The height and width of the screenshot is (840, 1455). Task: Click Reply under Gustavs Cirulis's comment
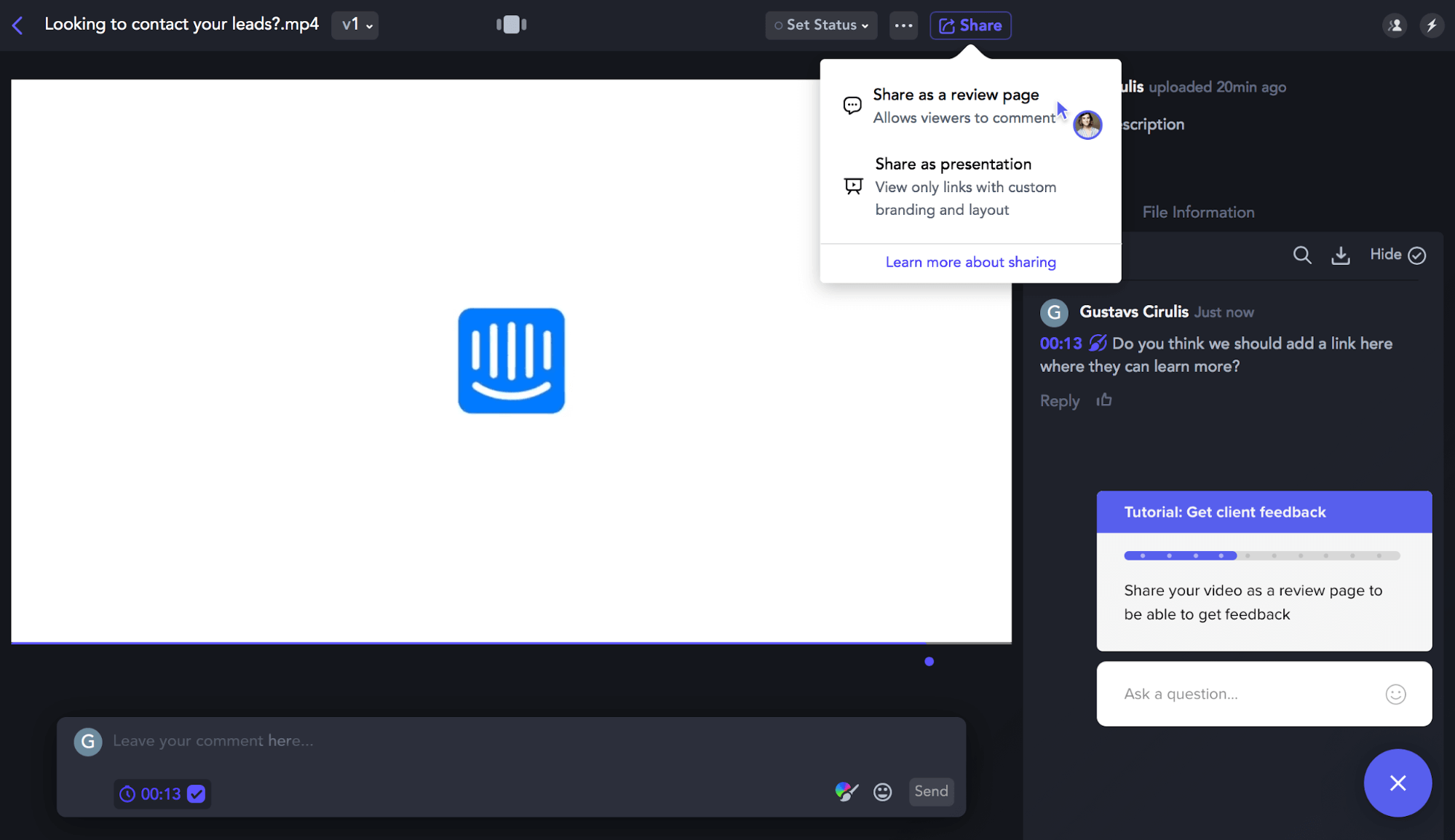pyautogui.click(x=1059, y=401)
